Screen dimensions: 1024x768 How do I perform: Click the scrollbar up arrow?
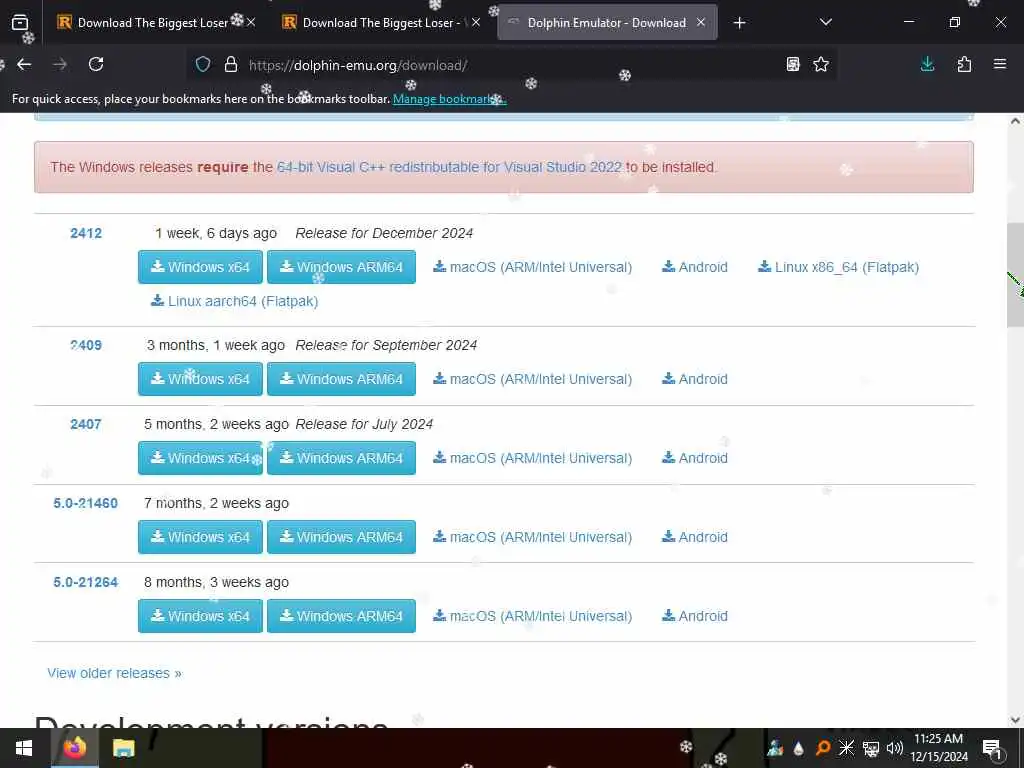point(1015,121)
